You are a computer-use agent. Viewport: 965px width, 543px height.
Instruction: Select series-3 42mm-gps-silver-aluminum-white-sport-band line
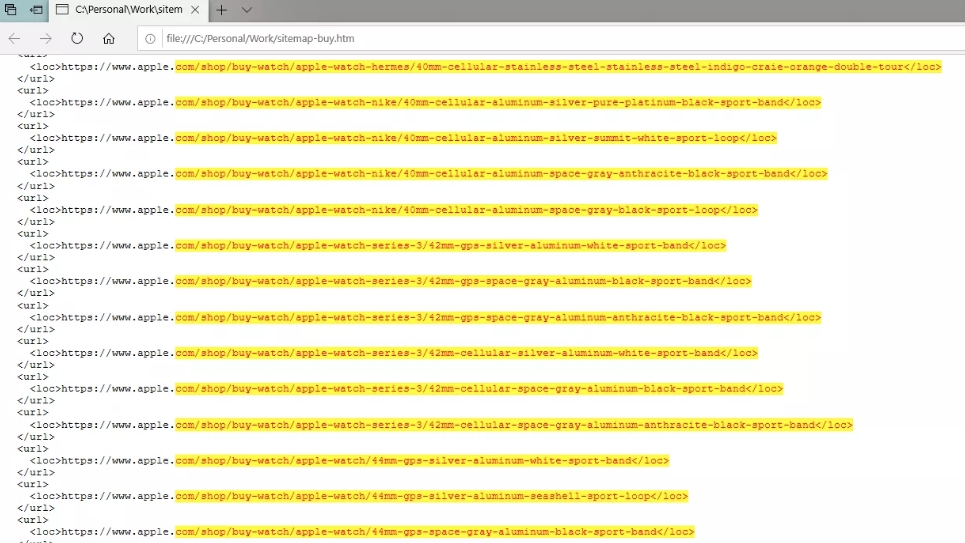point(378,246)
